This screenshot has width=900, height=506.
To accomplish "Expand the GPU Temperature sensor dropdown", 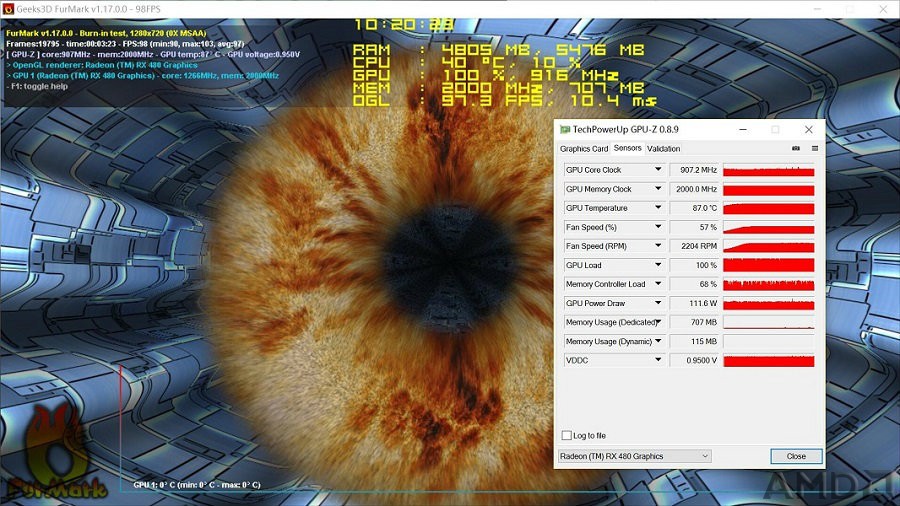I will 658,208.
